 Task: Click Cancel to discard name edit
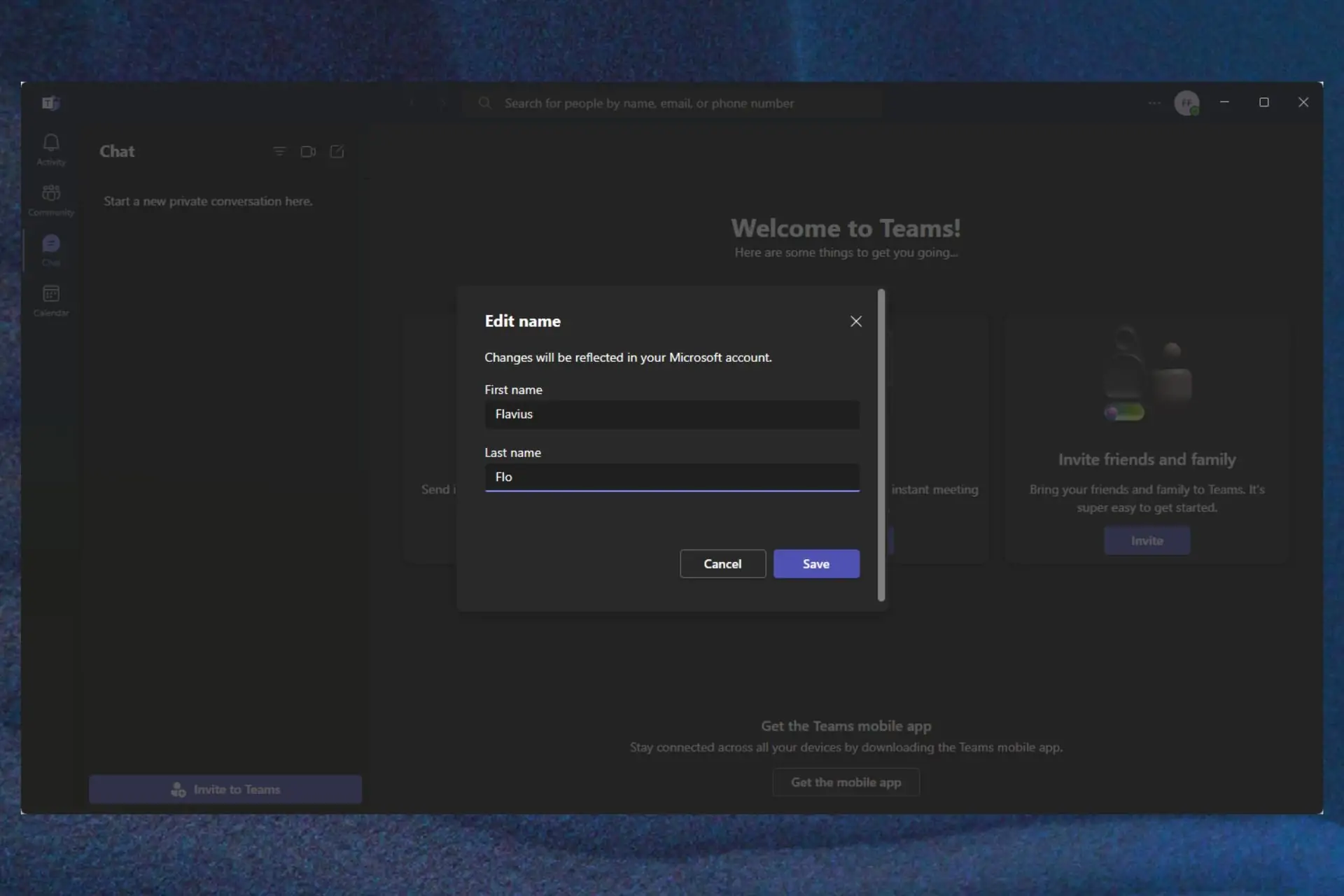722,563
